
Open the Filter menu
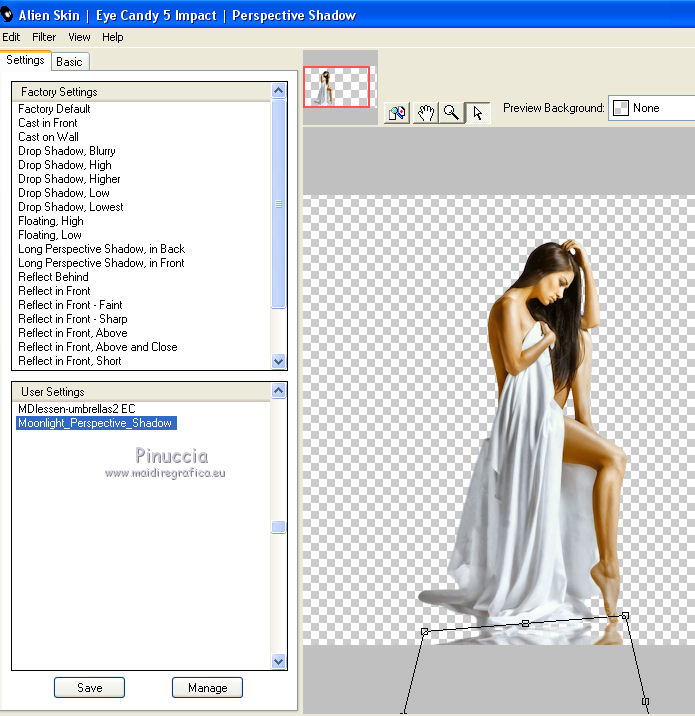click(44, 37)
